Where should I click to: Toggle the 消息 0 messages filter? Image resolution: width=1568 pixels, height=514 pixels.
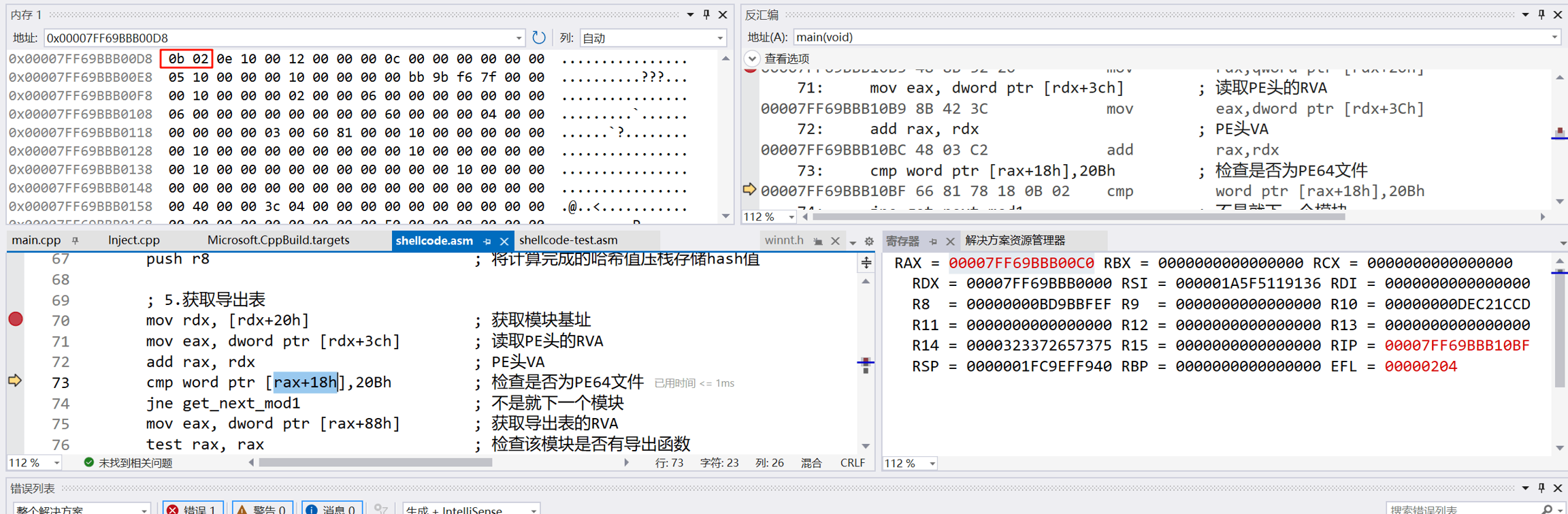tap(331, 509)
